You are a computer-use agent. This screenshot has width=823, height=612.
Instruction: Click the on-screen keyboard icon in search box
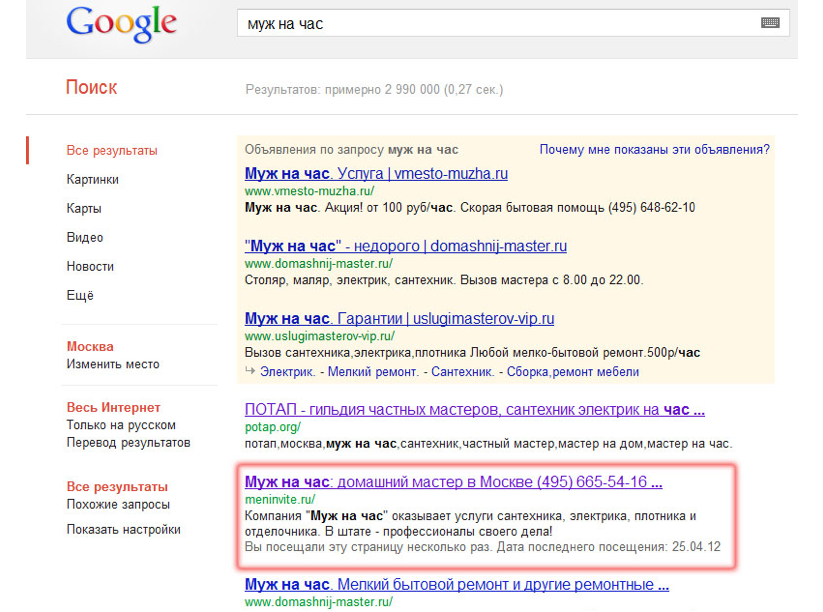[x=769, y=23]
